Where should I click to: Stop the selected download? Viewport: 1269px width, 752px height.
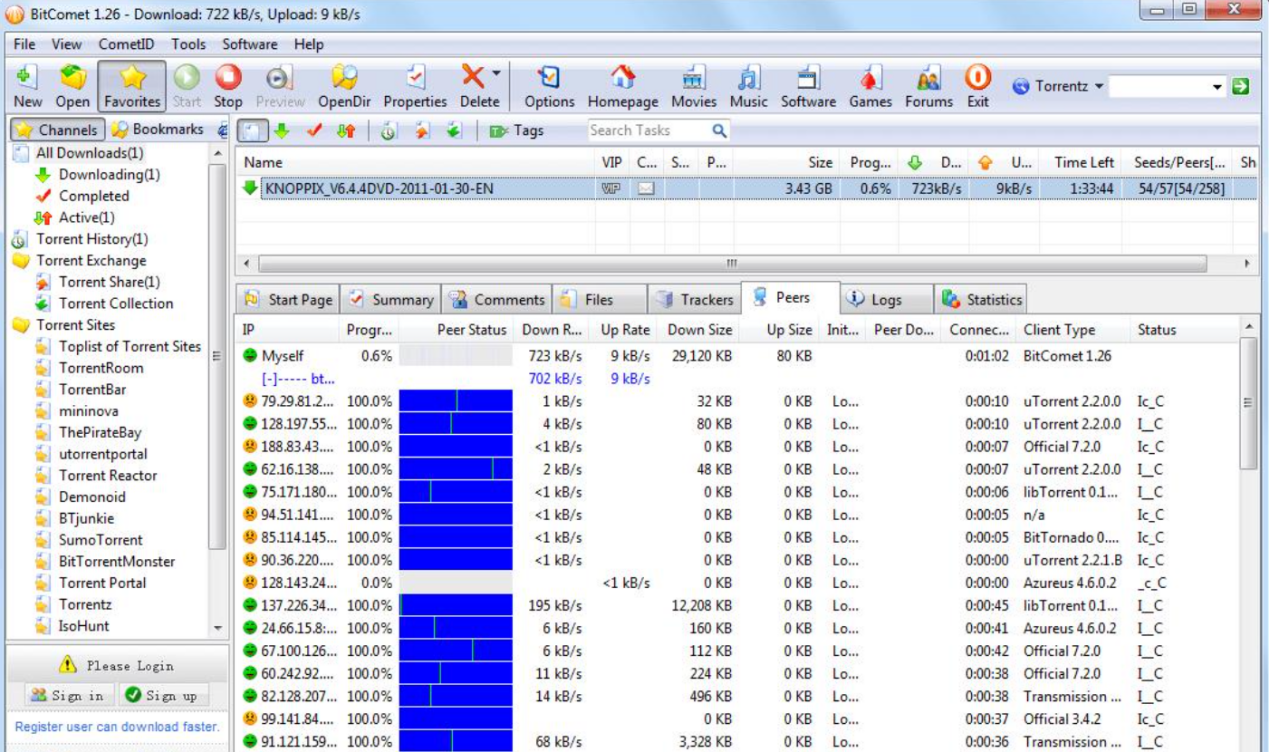pos(228,86)
